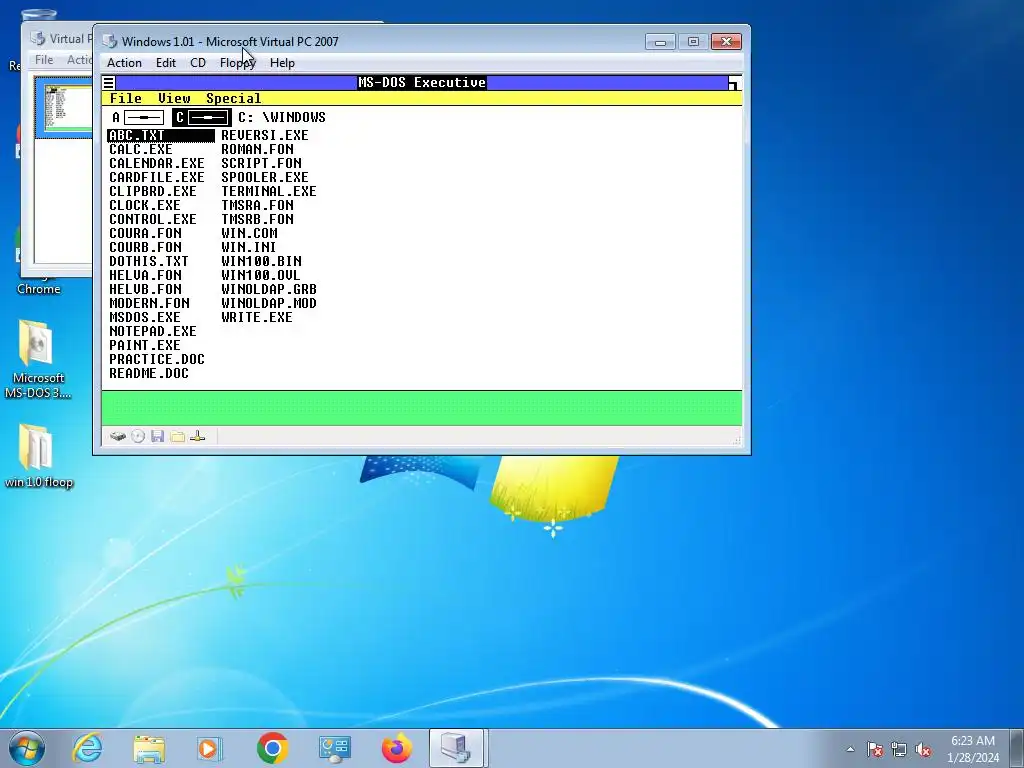The height and width of the screenshot is (768, 1024).
Task: Open Windows Explorer from taskbar
Action: [149, 748]
